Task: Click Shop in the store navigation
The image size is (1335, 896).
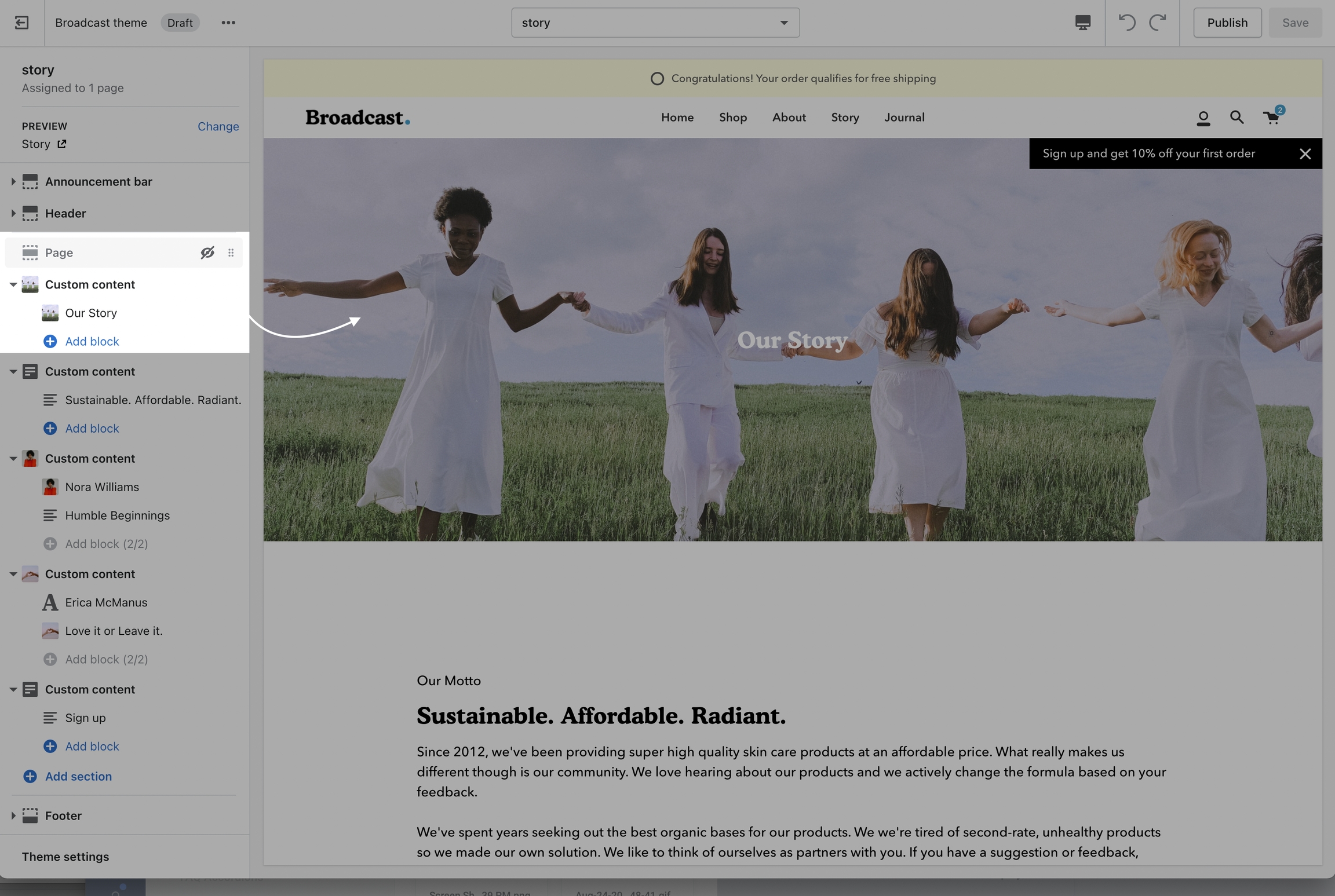Action: 732,118
